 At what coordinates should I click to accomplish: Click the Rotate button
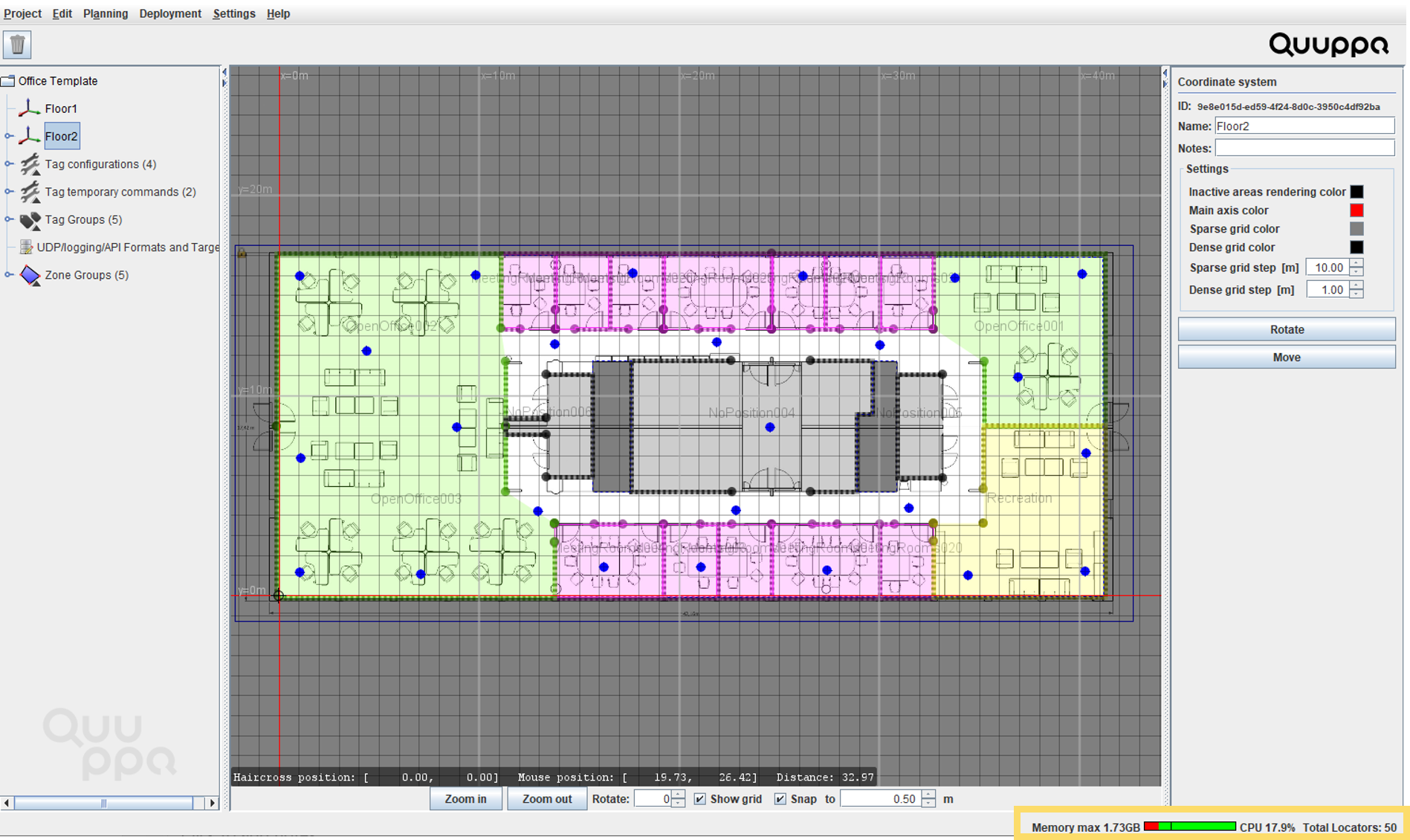coord(1287,329)
